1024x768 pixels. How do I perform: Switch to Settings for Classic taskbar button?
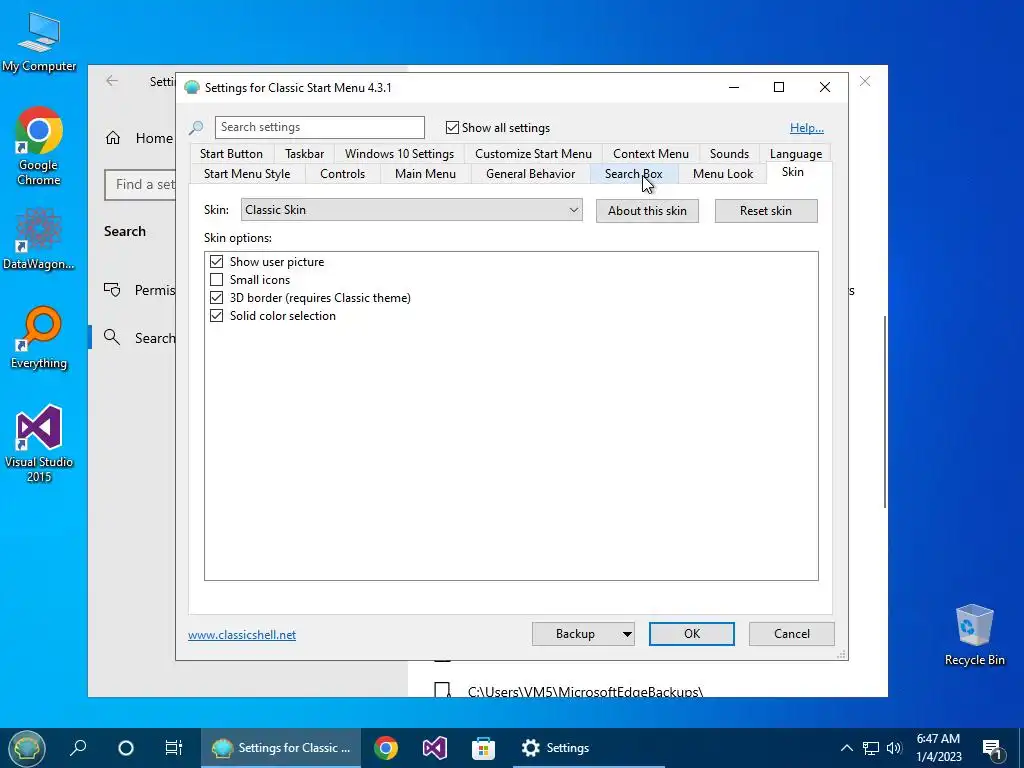[x=281, y=748]
